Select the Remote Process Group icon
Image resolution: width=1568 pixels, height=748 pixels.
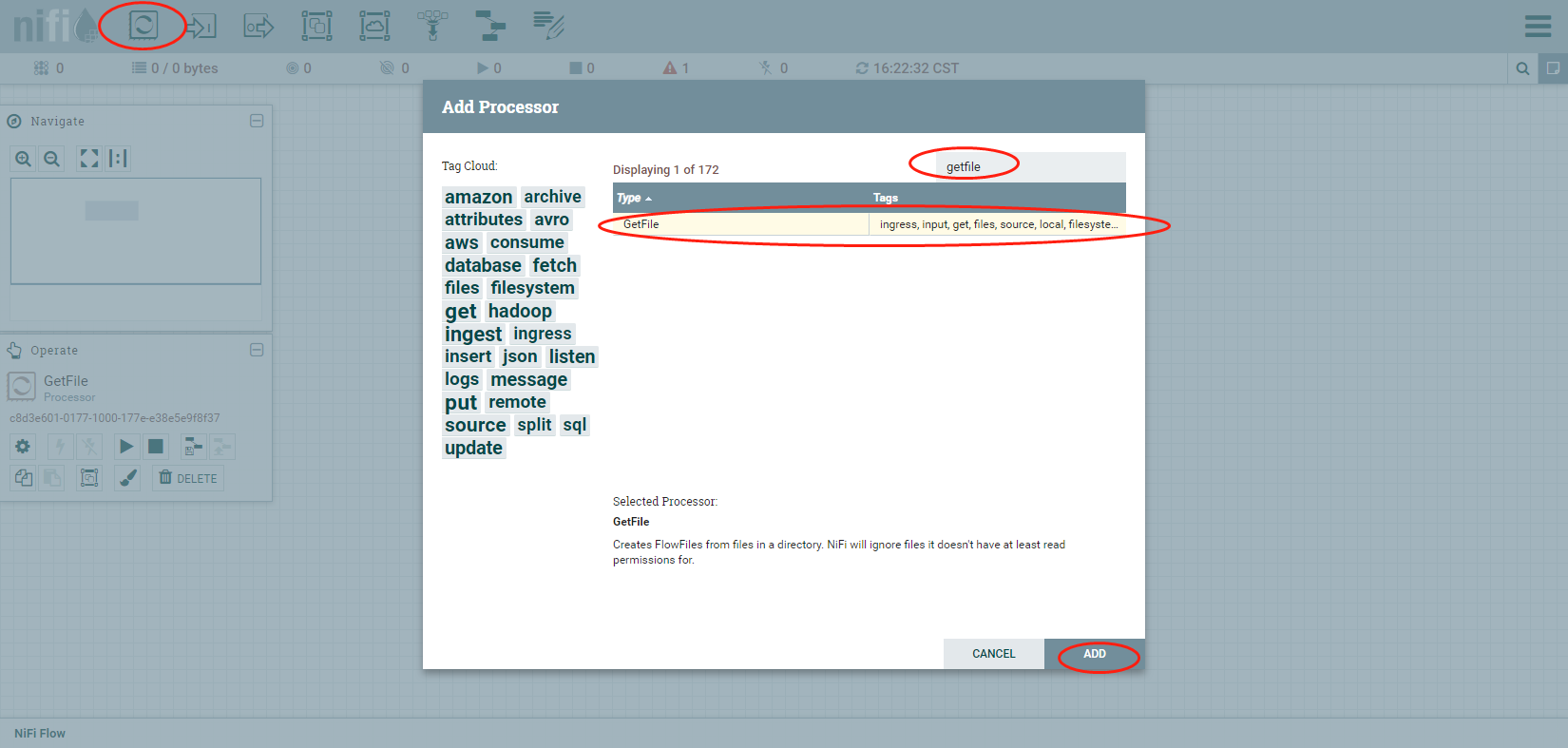coord(374,26)
